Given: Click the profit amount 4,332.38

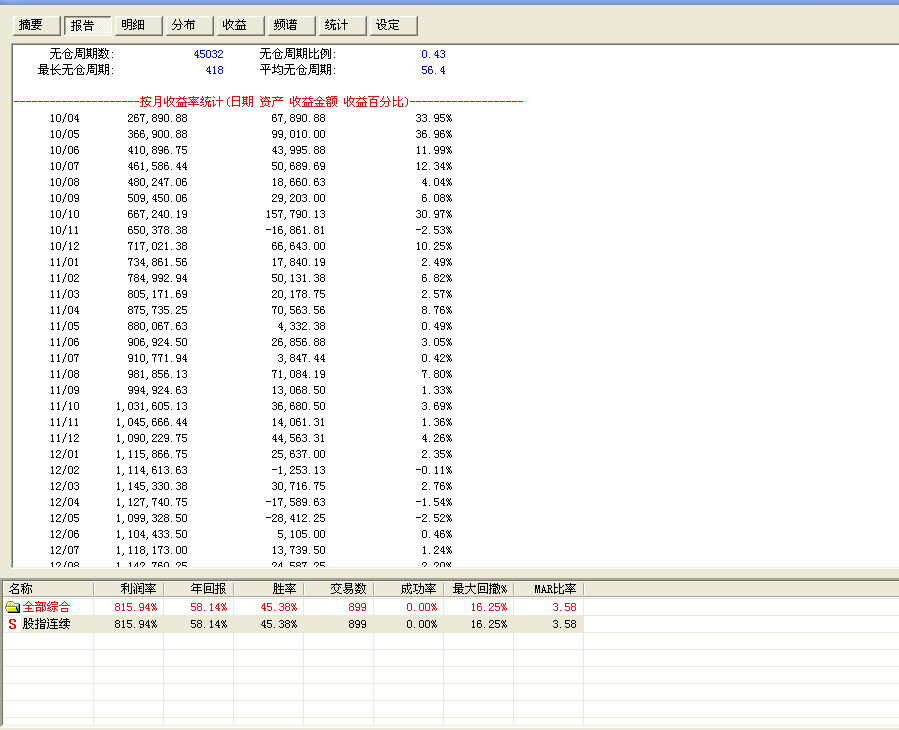Looking at the screenshot, I should point(301,327).
